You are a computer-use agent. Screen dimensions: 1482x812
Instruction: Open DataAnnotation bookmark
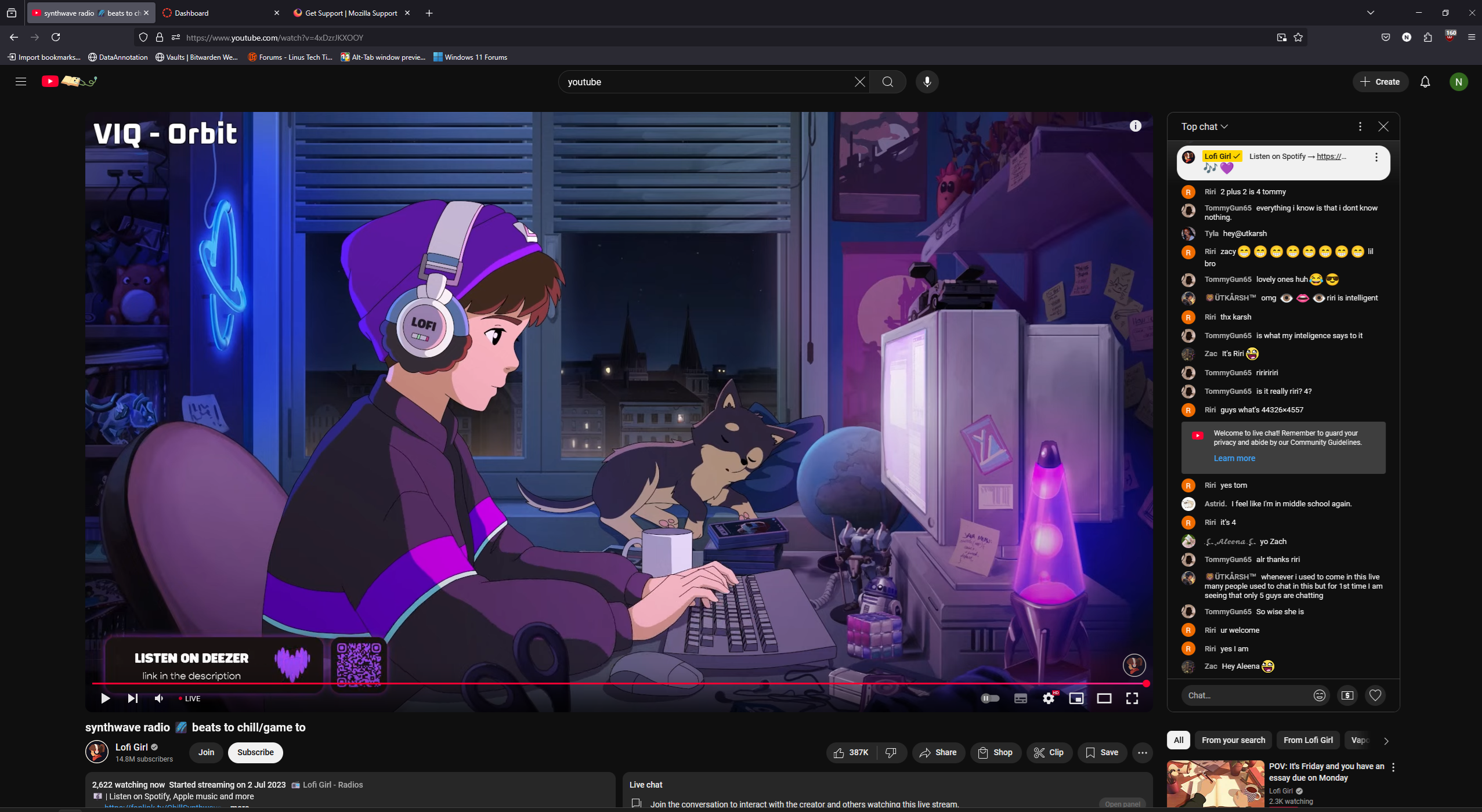point(118,57)
